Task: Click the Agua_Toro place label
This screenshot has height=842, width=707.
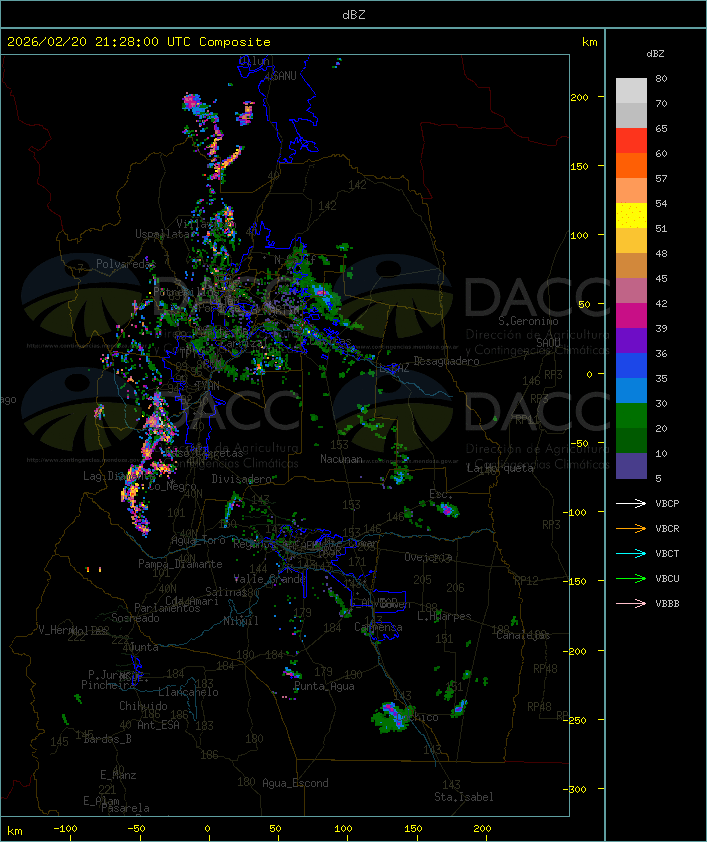Action: (198, 540)
